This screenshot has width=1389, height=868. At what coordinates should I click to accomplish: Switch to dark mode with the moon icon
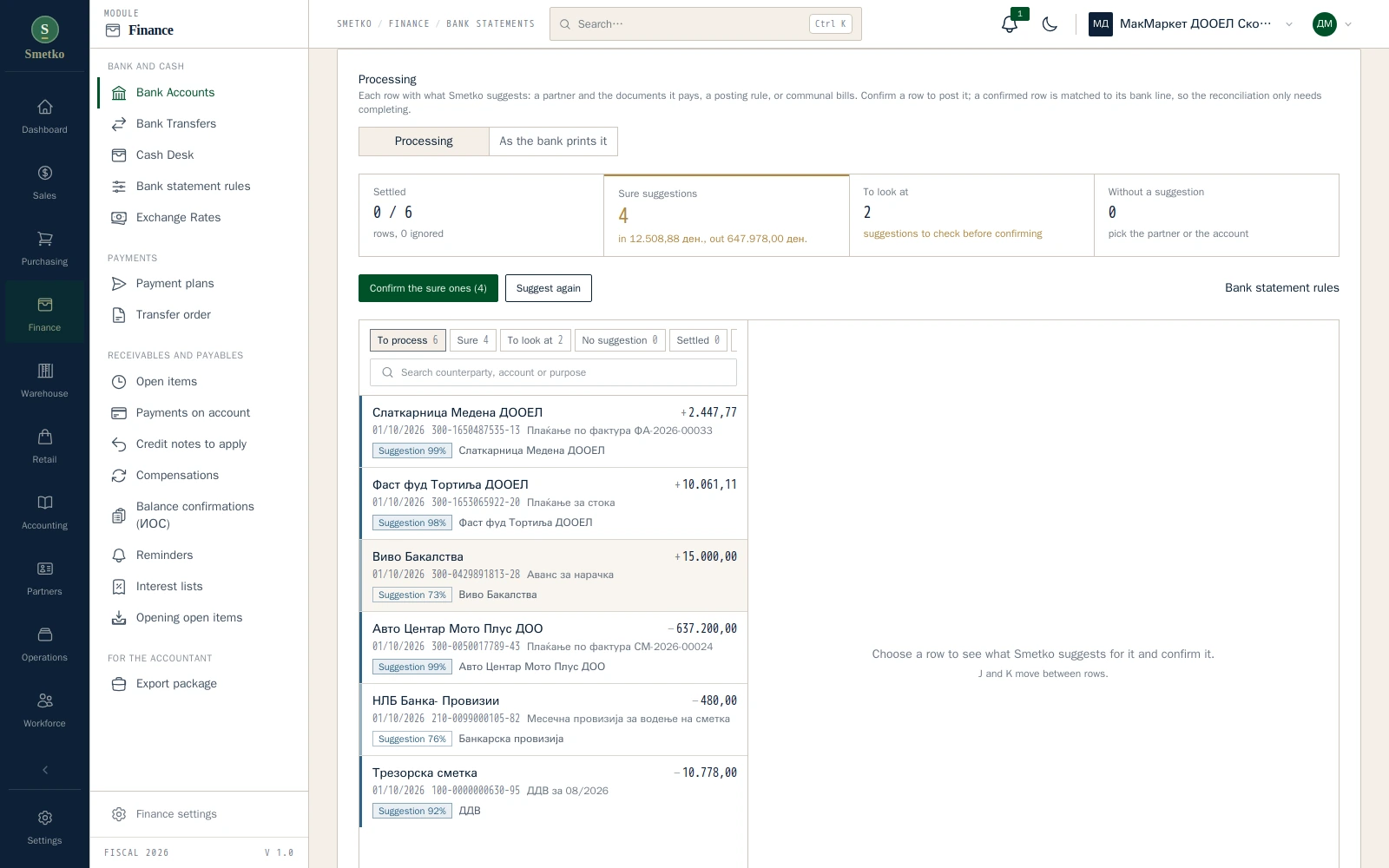[1050, 24]
